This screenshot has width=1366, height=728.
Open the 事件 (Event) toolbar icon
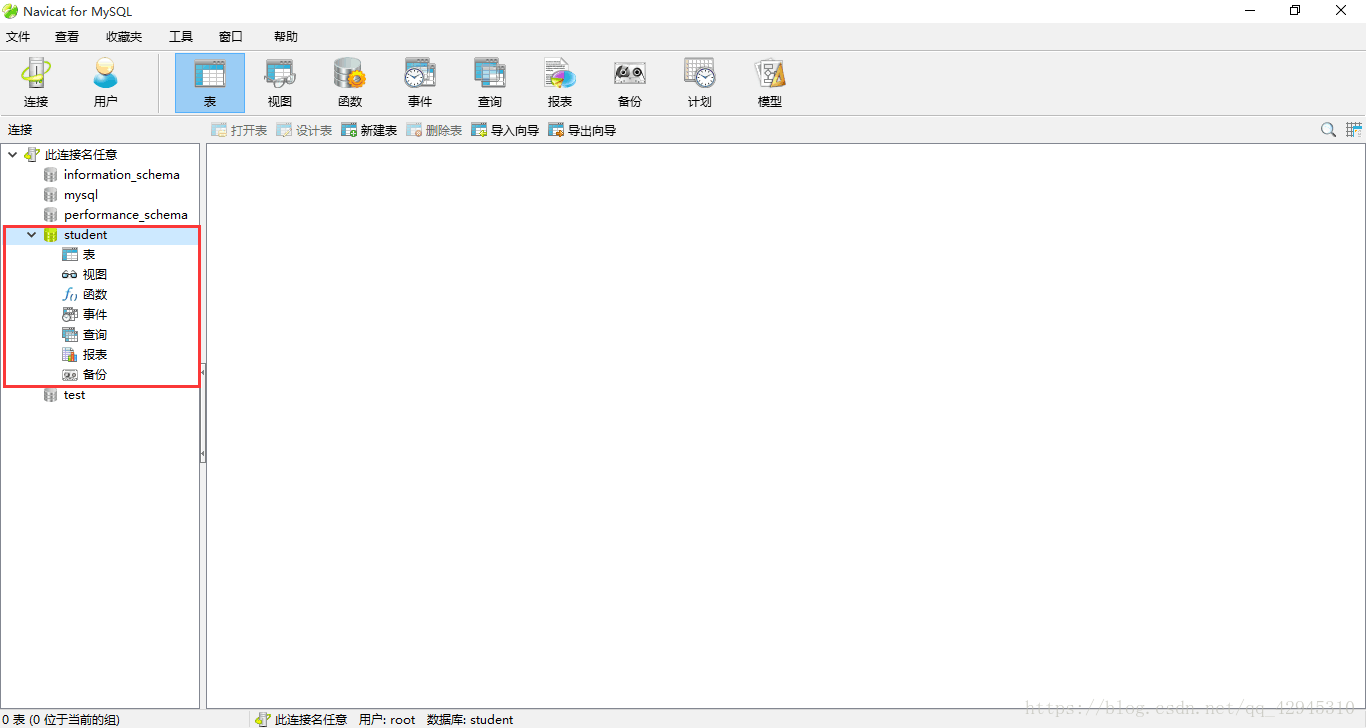click(x=420, y=83)
